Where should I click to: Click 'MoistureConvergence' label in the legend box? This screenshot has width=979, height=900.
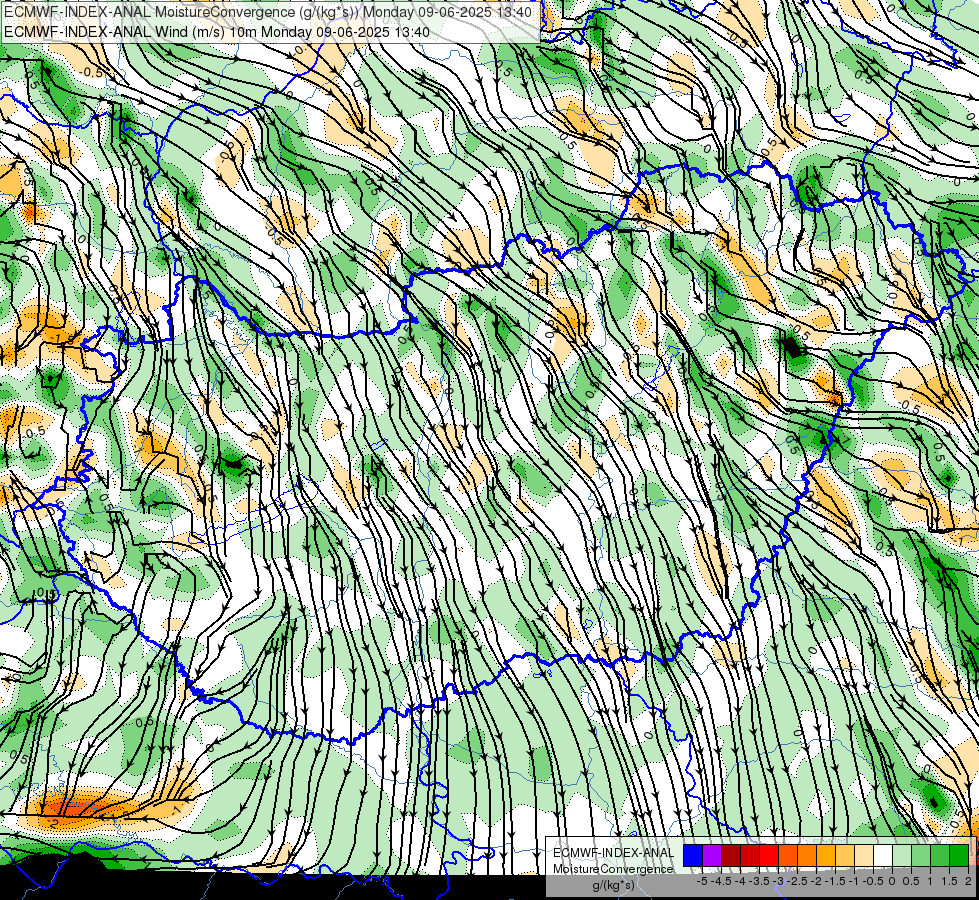pyautogui.click(x=613, y=869)
